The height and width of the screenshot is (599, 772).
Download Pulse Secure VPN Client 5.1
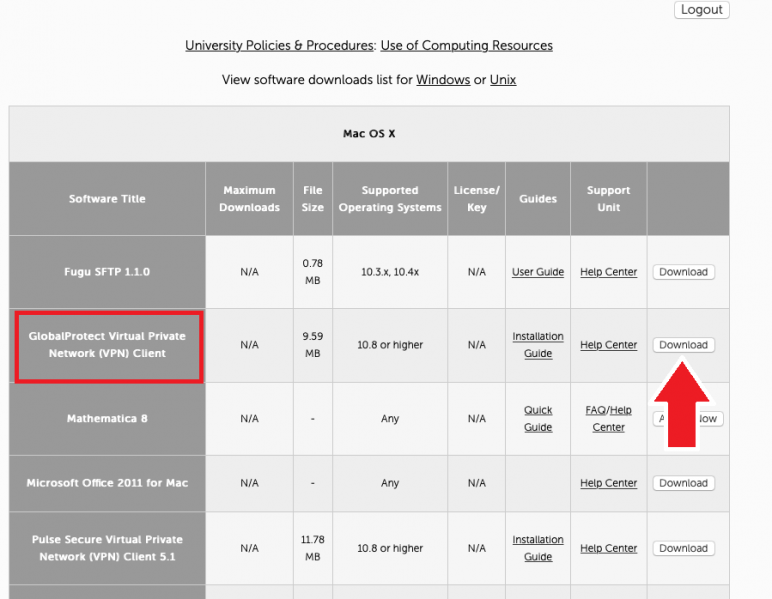pos(683,548)
